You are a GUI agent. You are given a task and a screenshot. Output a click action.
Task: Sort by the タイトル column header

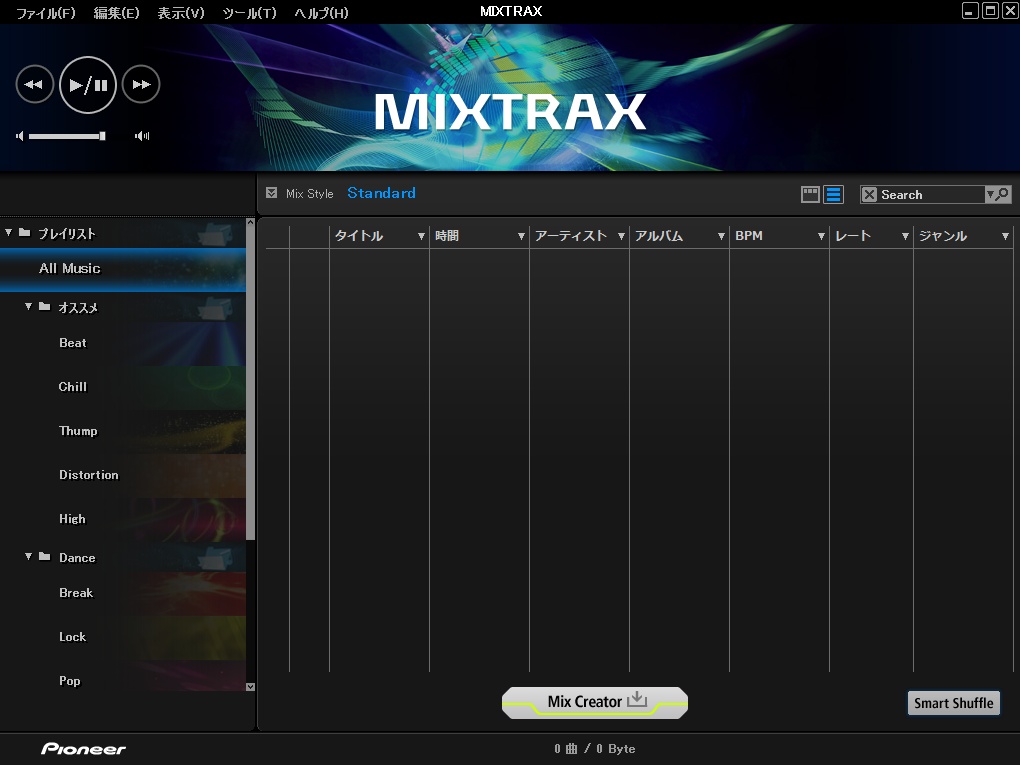(x=359, y=236)
